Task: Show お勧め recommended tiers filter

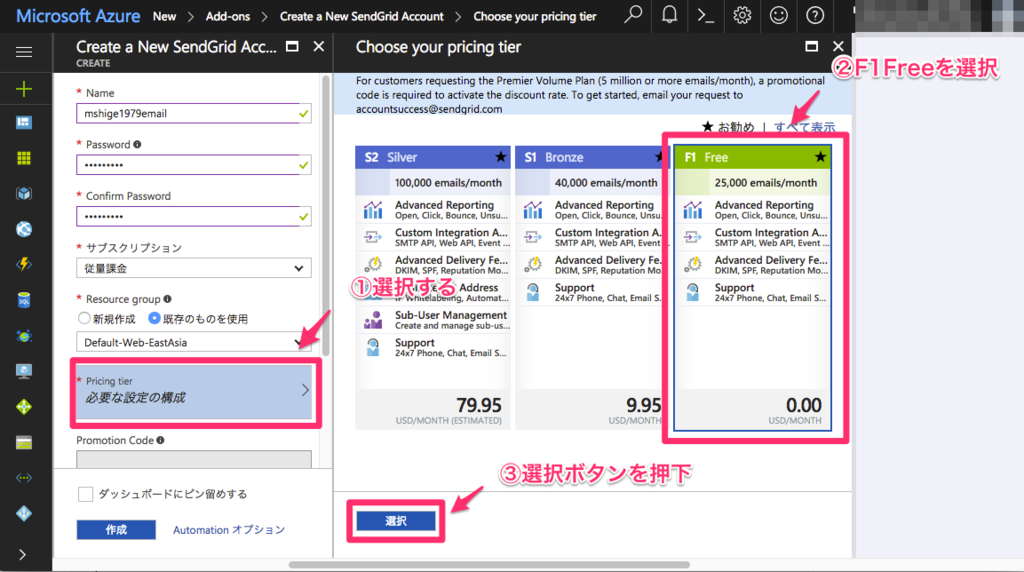Action: 729,127
